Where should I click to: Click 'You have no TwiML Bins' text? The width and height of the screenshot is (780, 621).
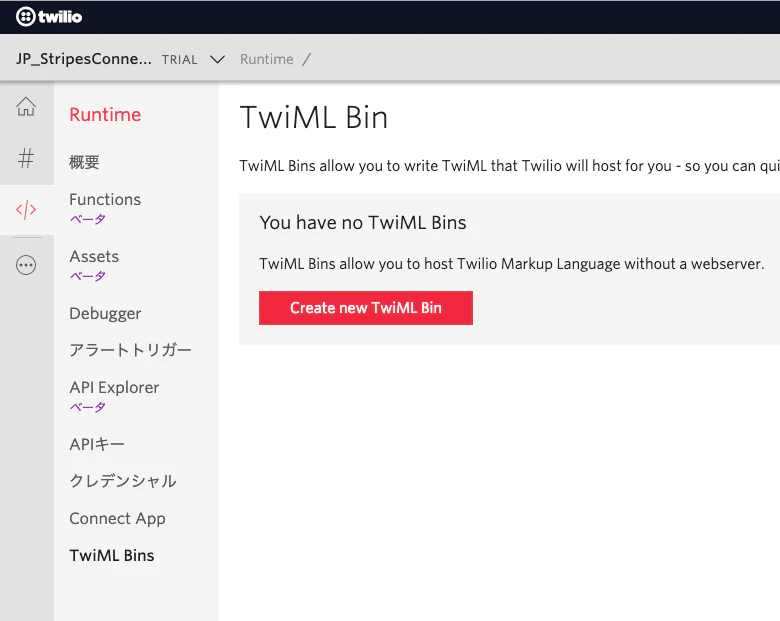click(363, 222)
